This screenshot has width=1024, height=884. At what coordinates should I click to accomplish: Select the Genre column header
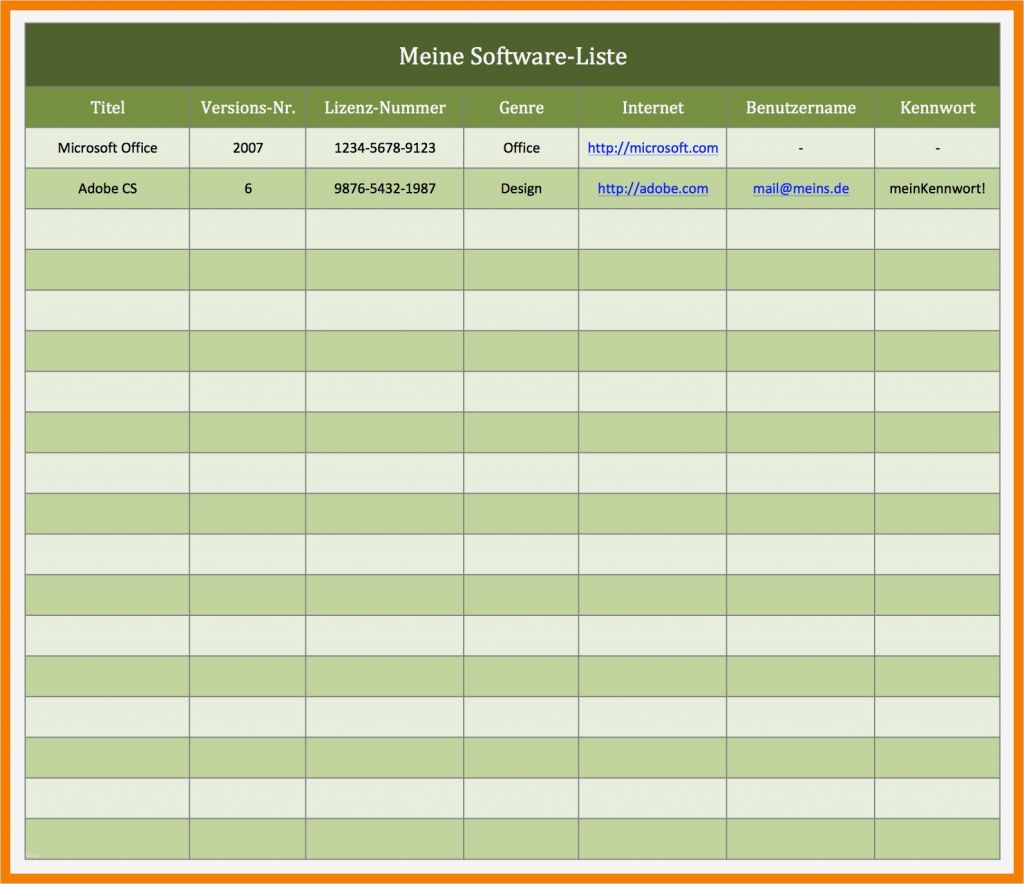point(521,107)
